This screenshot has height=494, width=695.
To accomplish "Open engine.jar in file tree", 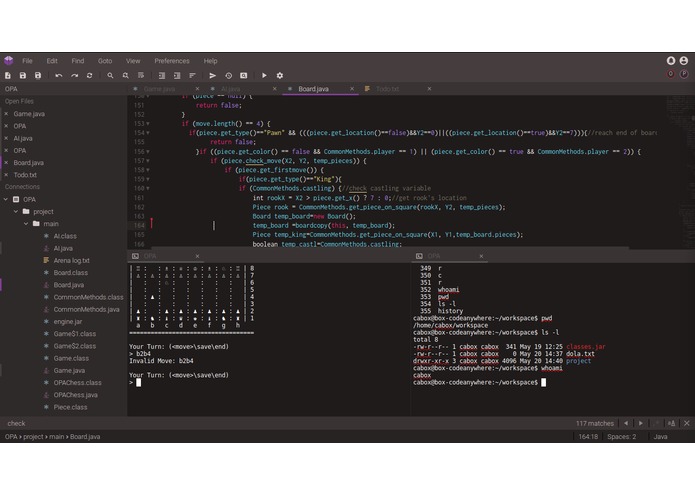I will [x=67, y=322].
